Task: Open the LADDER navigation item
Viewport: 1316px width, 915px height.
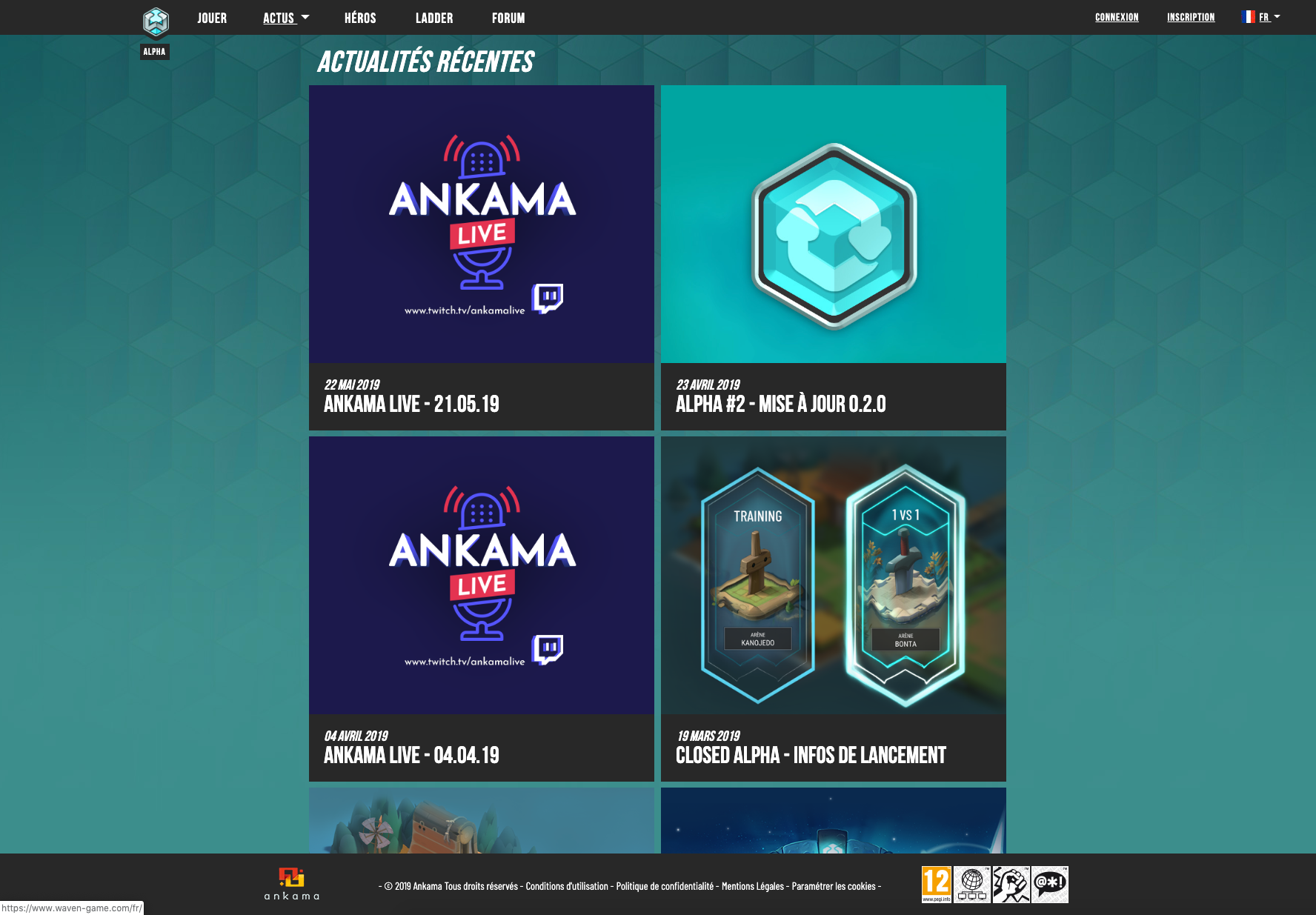Action: point(434,18)
